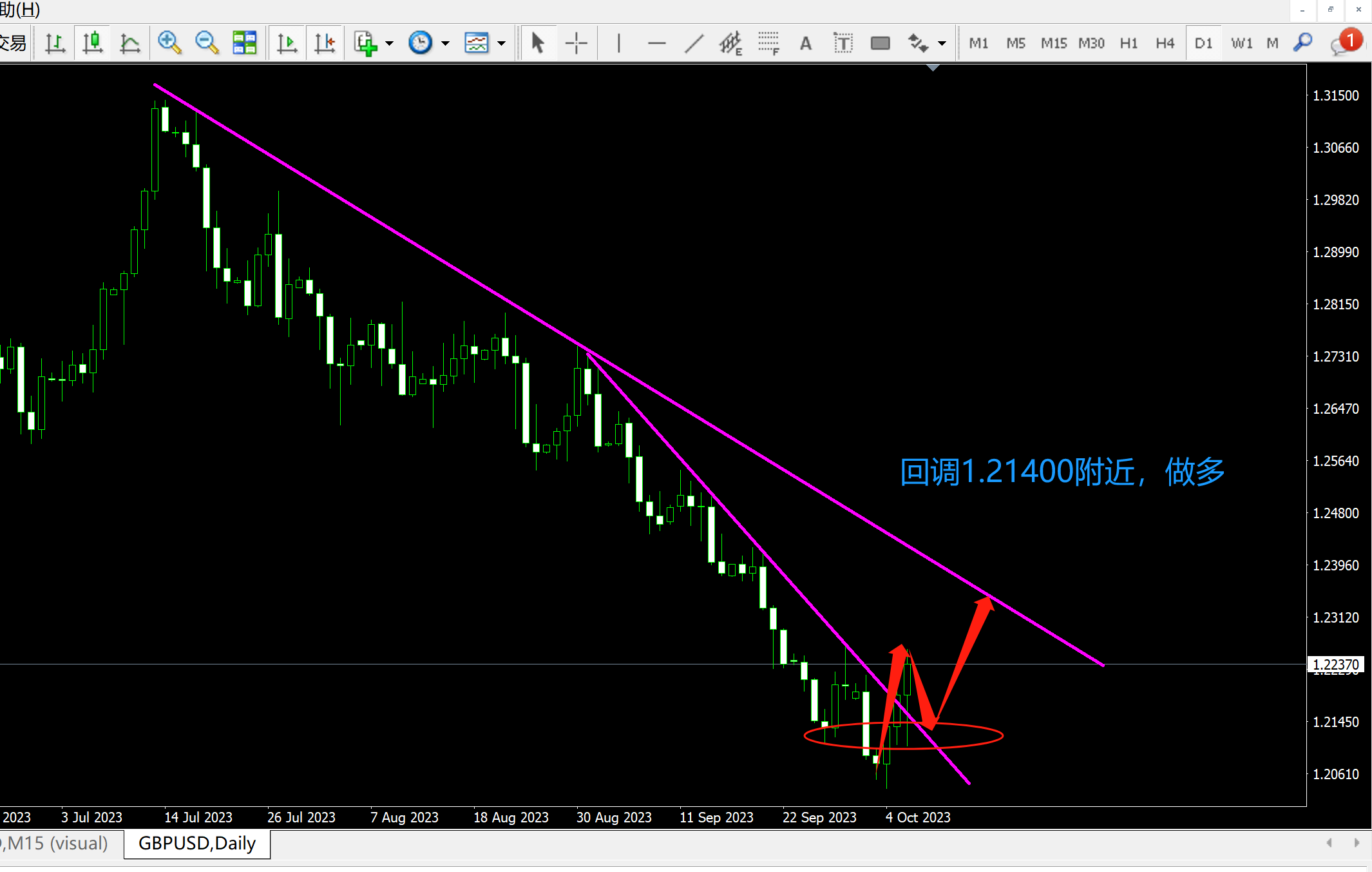Open the Tile Windows grid icon
Image resolution: width=1372 pixels, height=872 pixels.
point(245,43)
